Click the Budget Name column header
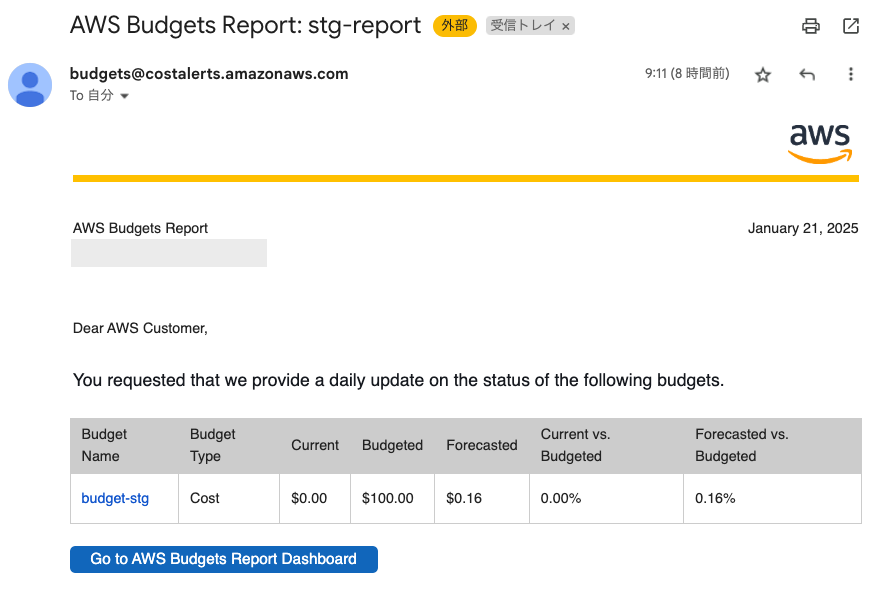This screenshot has width=887, height=598. 124,445
